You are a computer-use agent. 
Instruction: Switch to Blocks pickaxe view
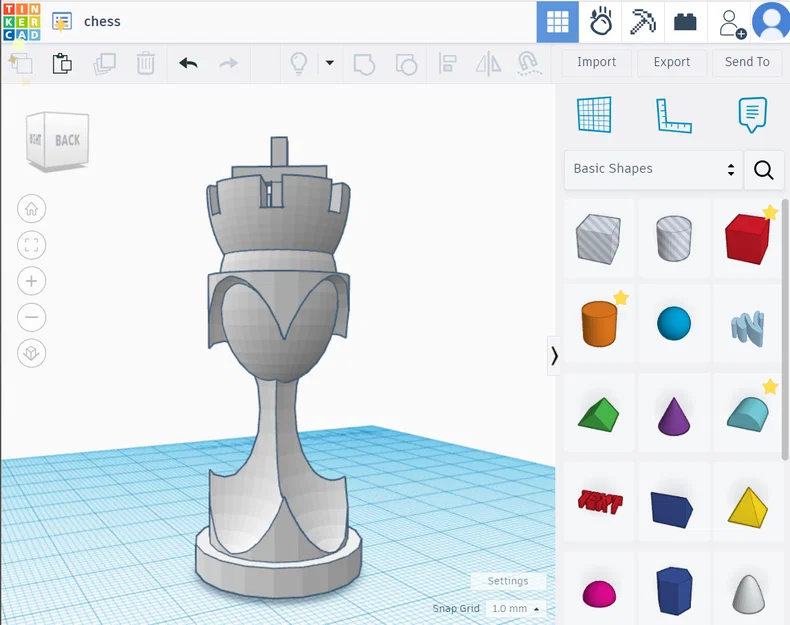643,22
